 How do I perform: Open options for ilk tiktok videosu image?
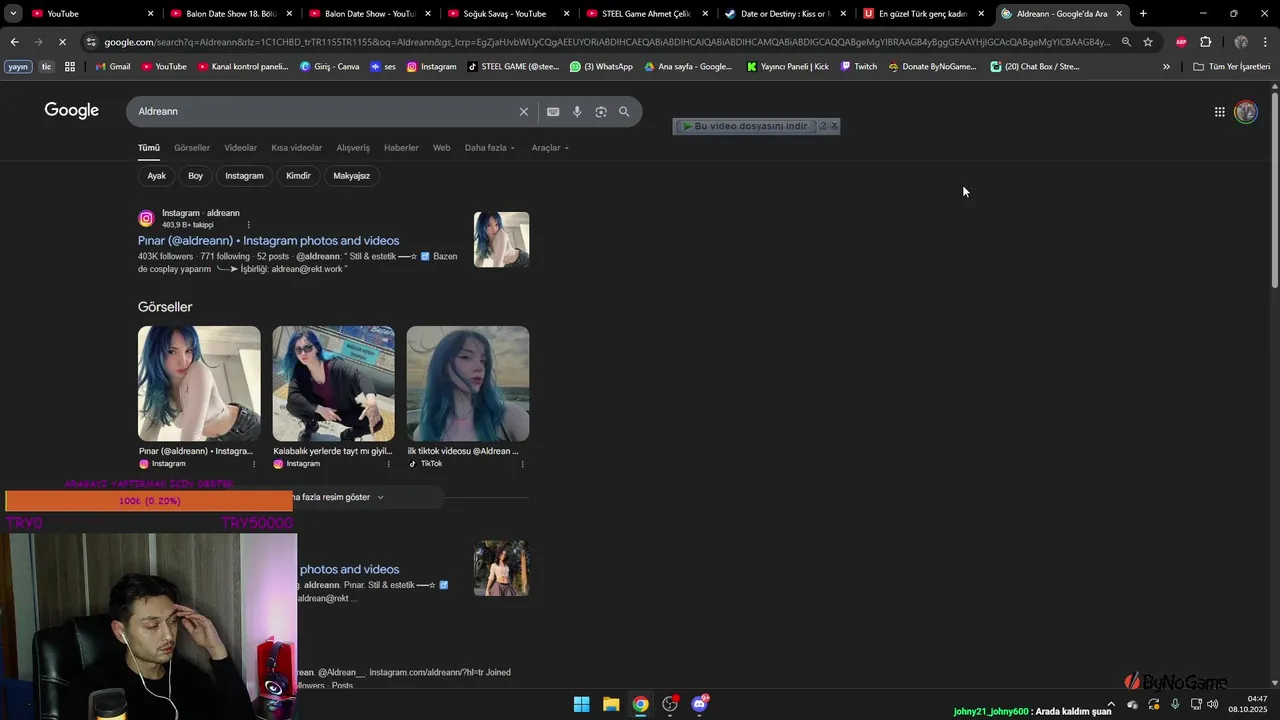(522, 464)
